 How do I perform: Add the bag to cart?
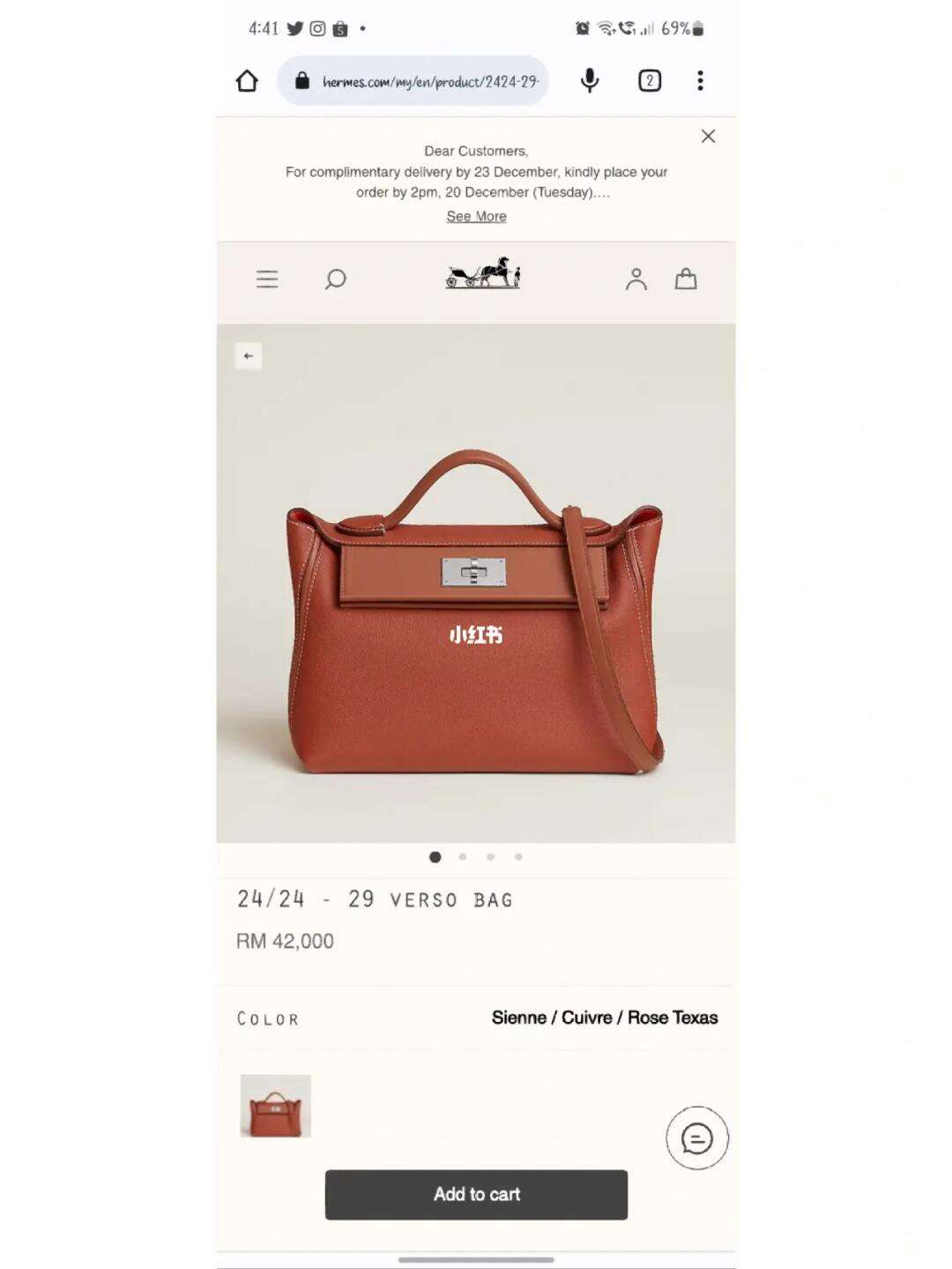[476, 1195]
